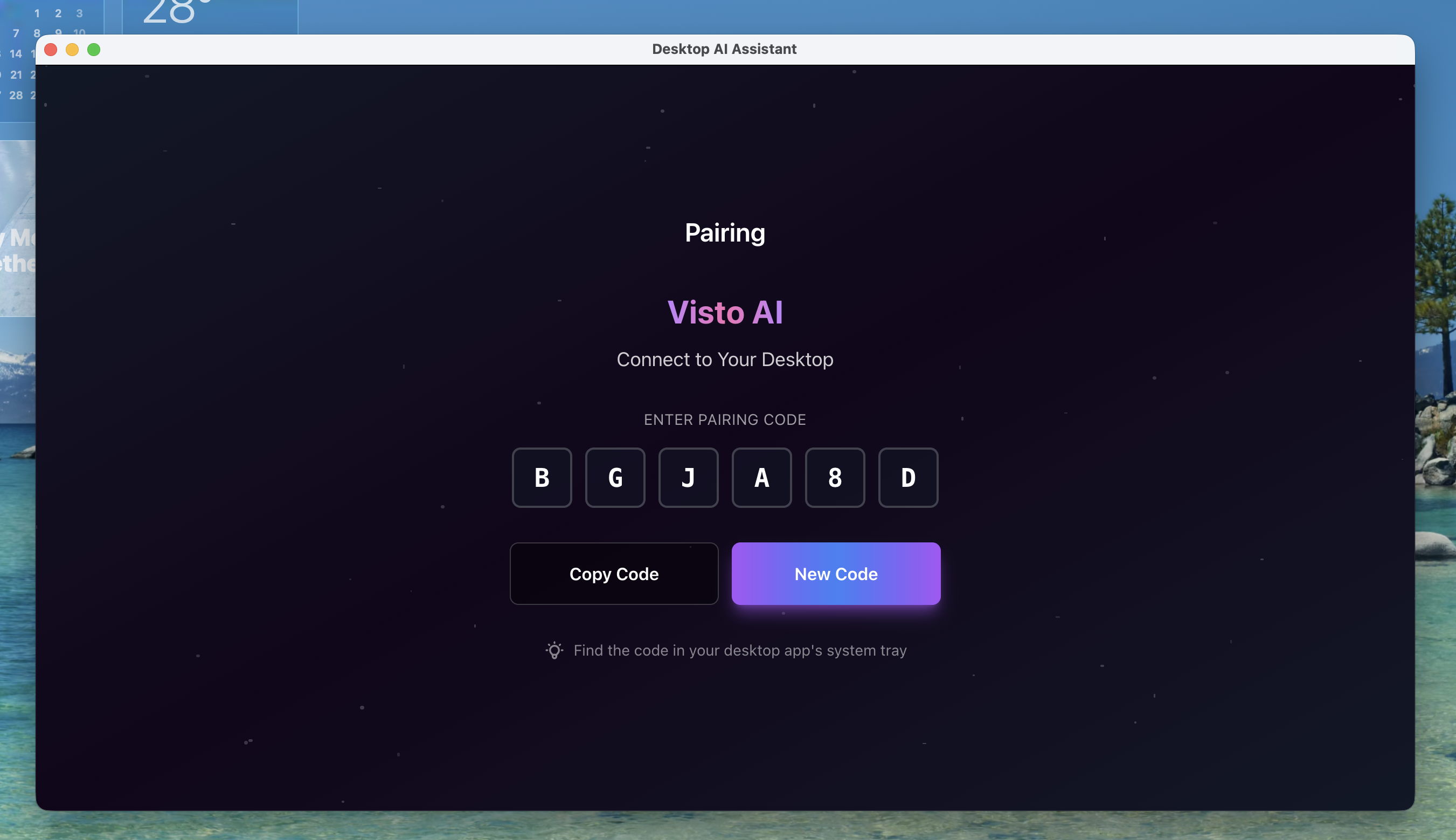Generate a new code with New Code

pyautogui.click(x=836, y=574)
